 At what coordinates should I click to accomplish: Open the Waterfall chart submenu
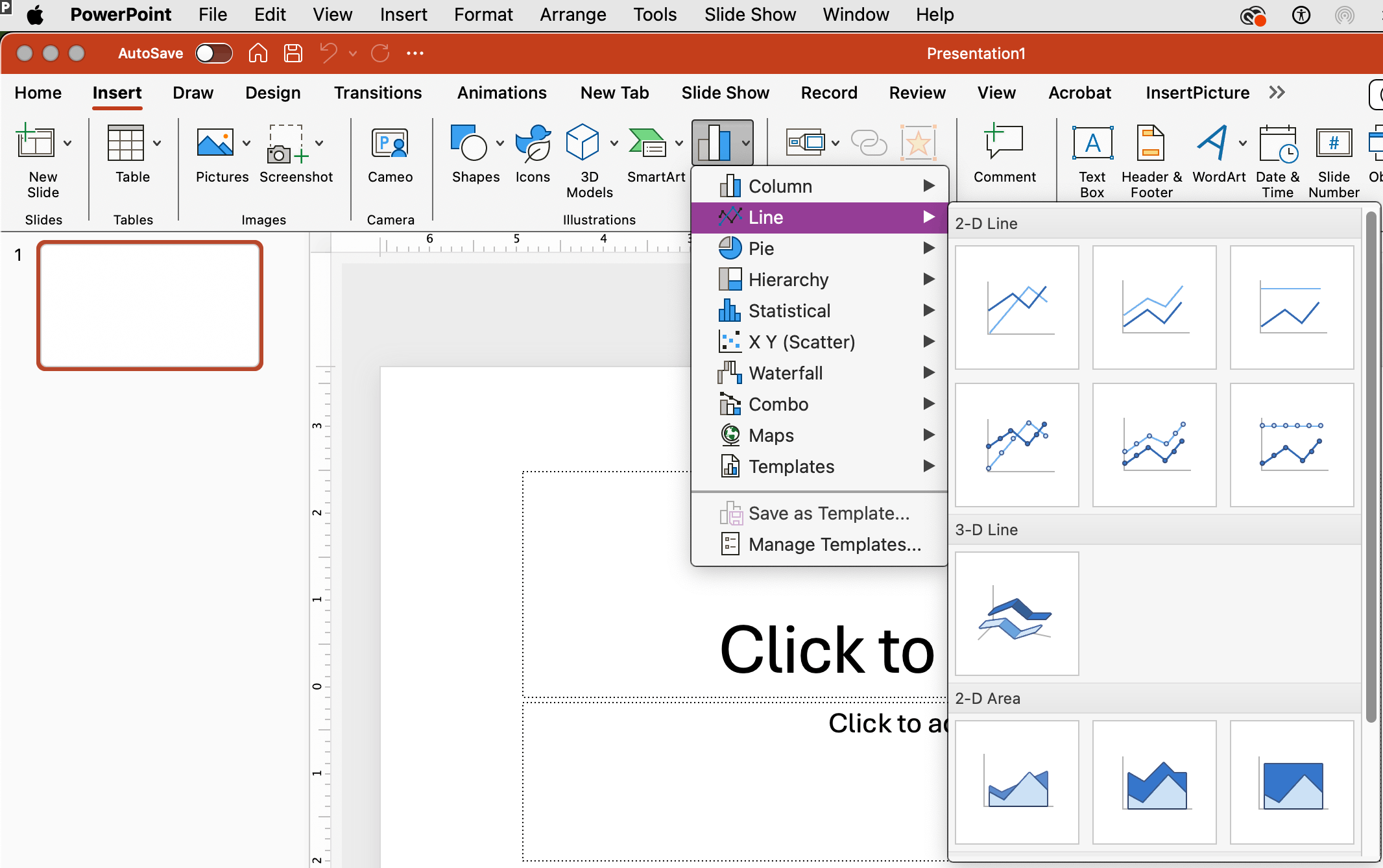[x=820, y=373]
